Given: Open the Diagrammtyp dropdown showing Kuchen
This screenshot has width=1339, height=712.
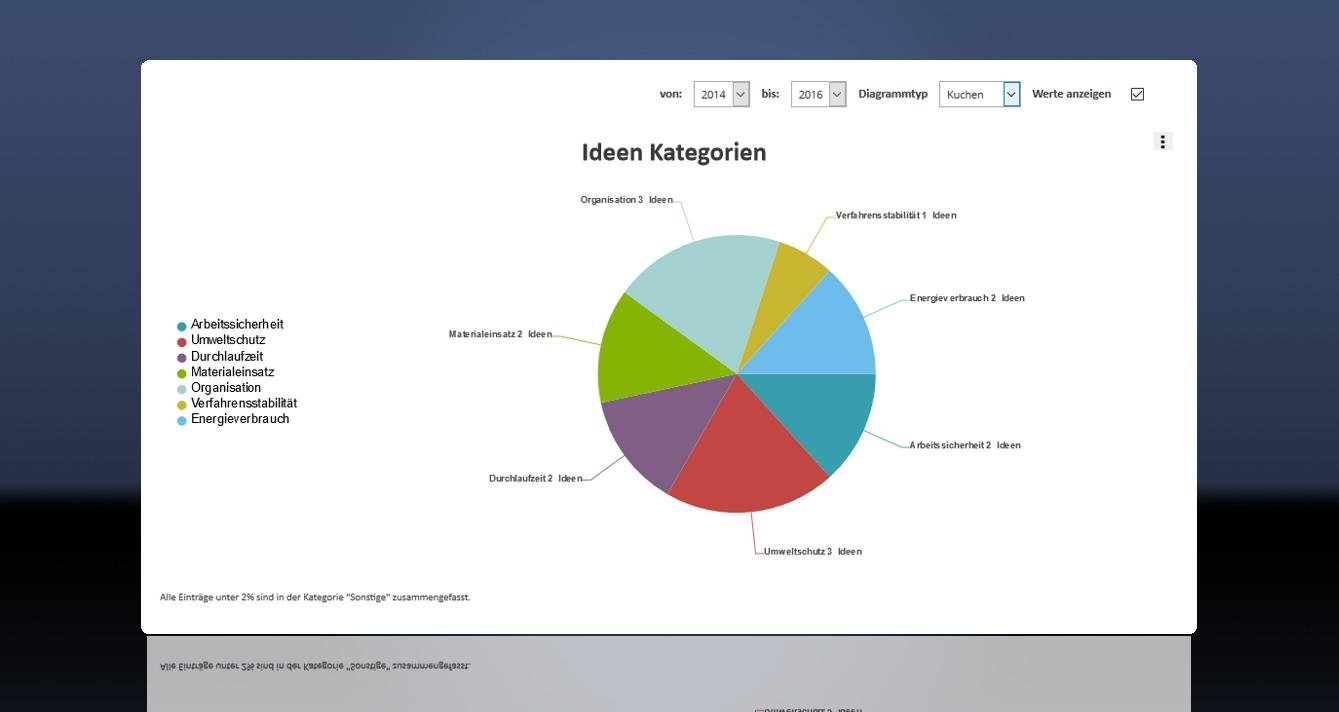Looking at the screenshot, I should [980, 94].
